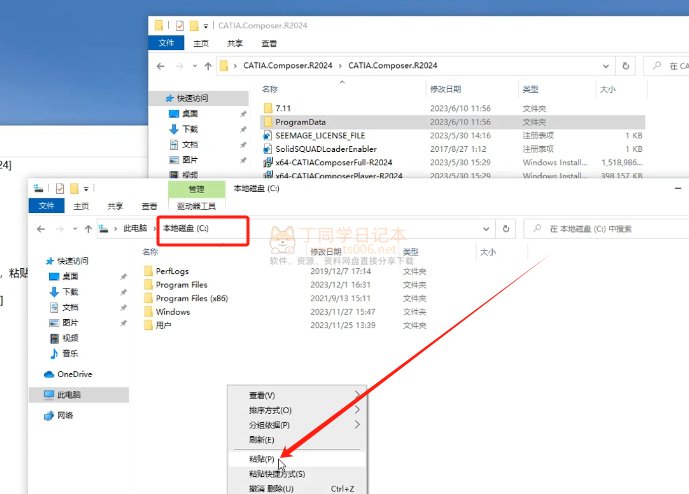Sort by Date modified column in C: window

(x=326, y=251)
